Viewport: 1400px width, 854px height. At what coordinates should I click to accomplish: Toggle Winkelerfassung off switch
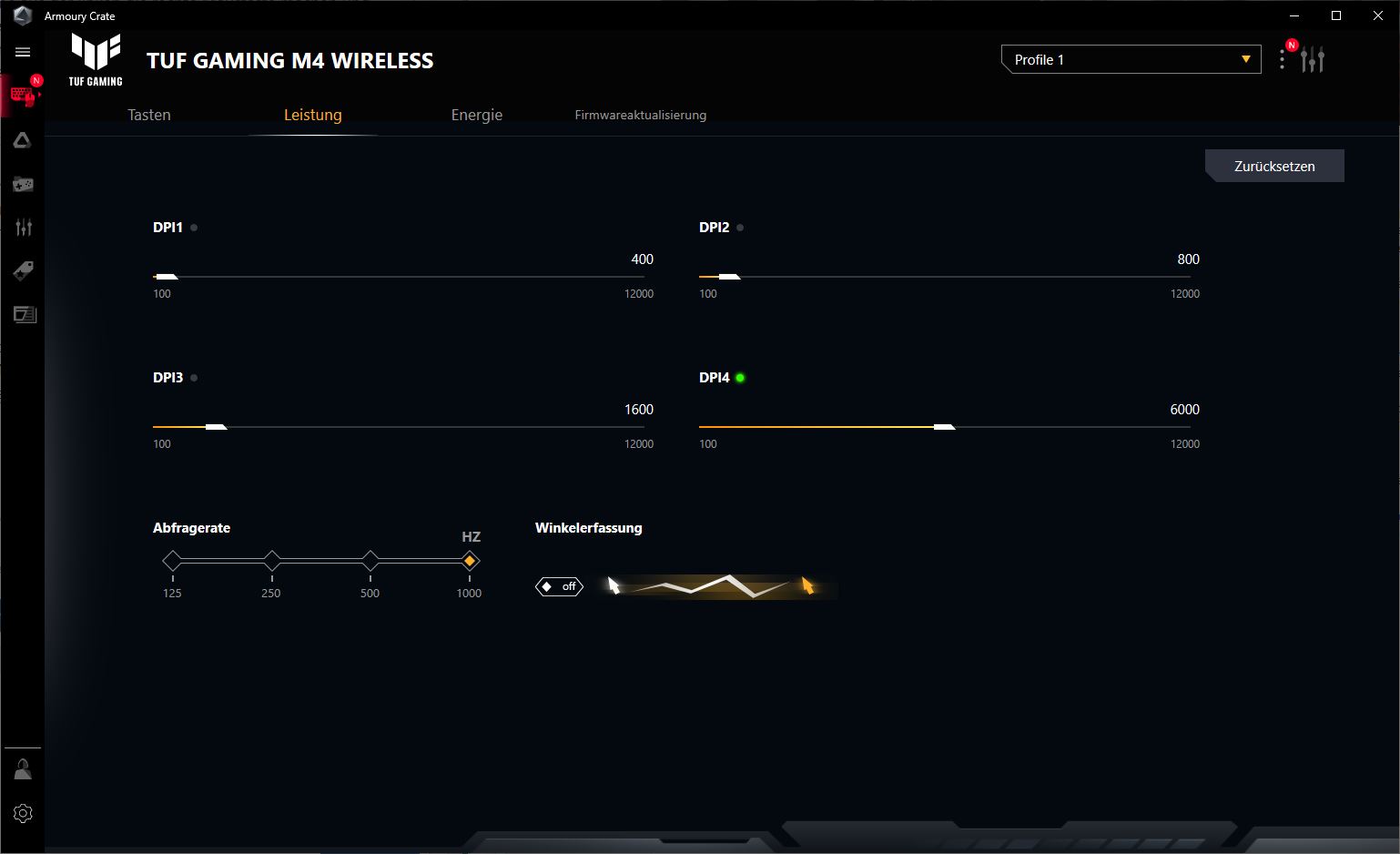(x=559, y=586)
